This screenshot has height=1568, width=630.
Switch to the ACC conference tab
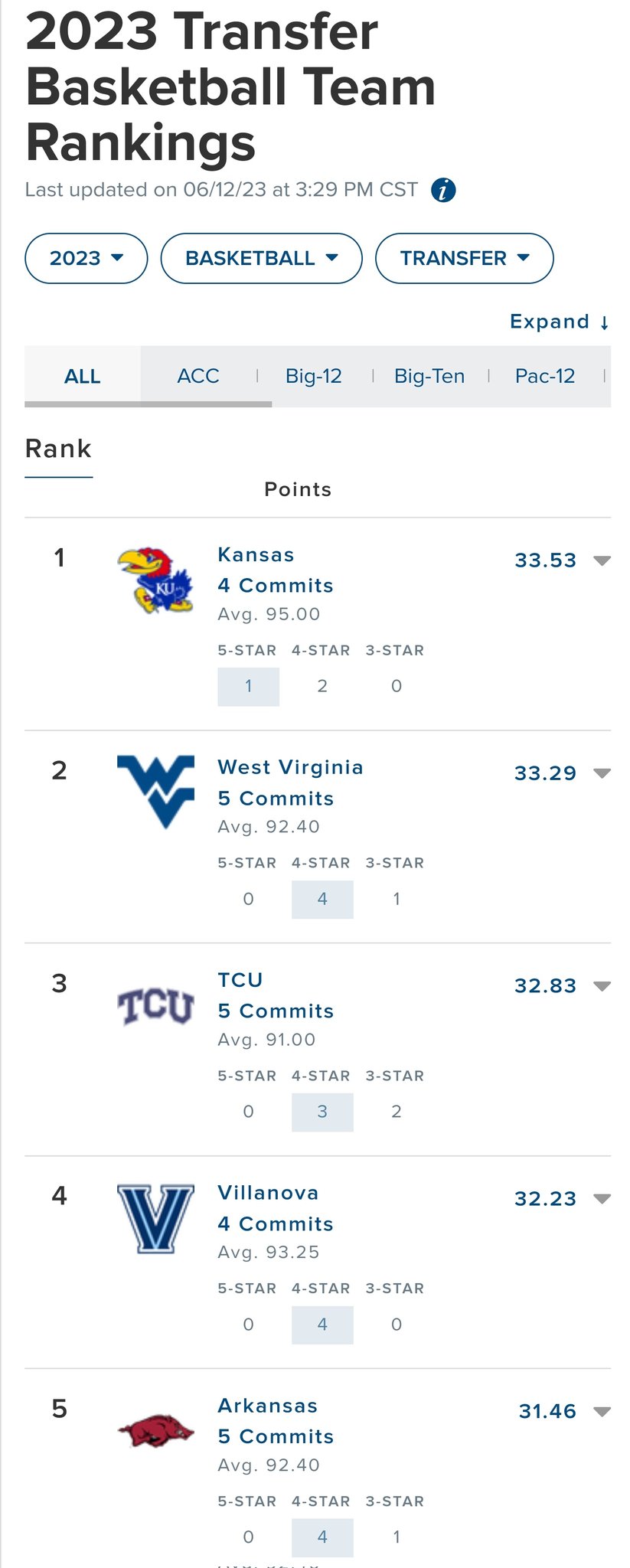(x=198, y=376)
